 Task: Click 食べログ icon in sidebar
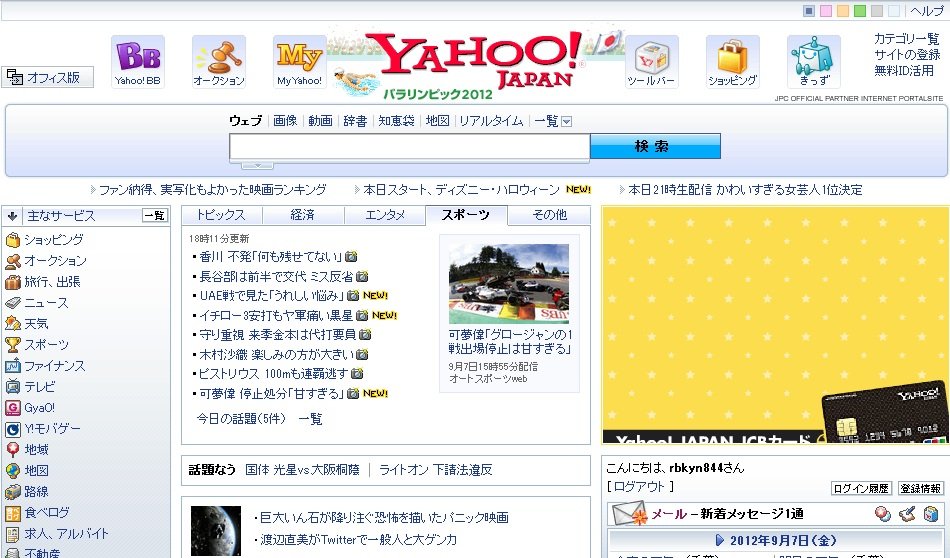(13, 513)
